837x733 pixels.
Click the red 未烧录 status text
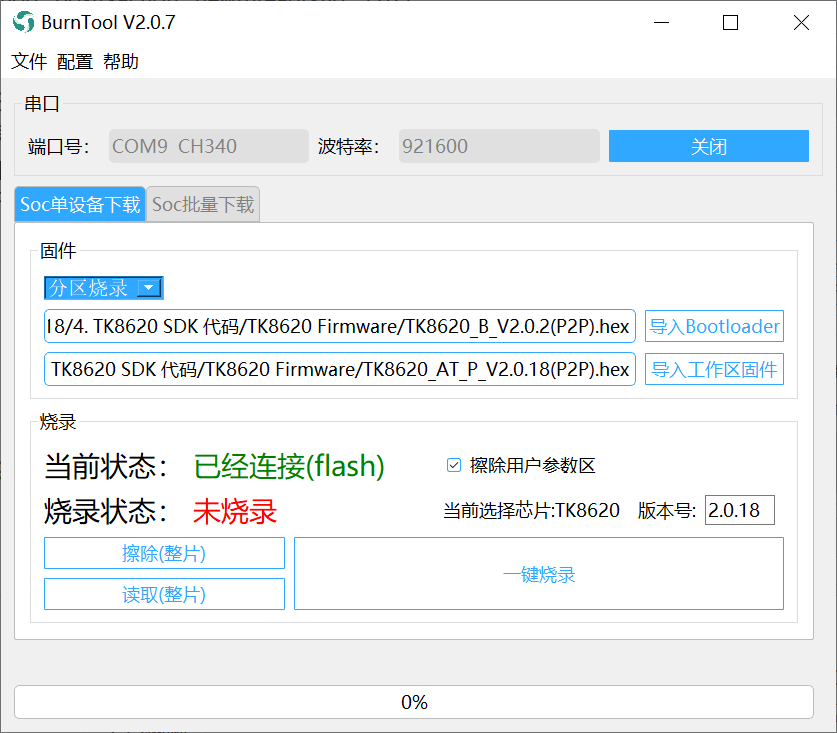235,511
